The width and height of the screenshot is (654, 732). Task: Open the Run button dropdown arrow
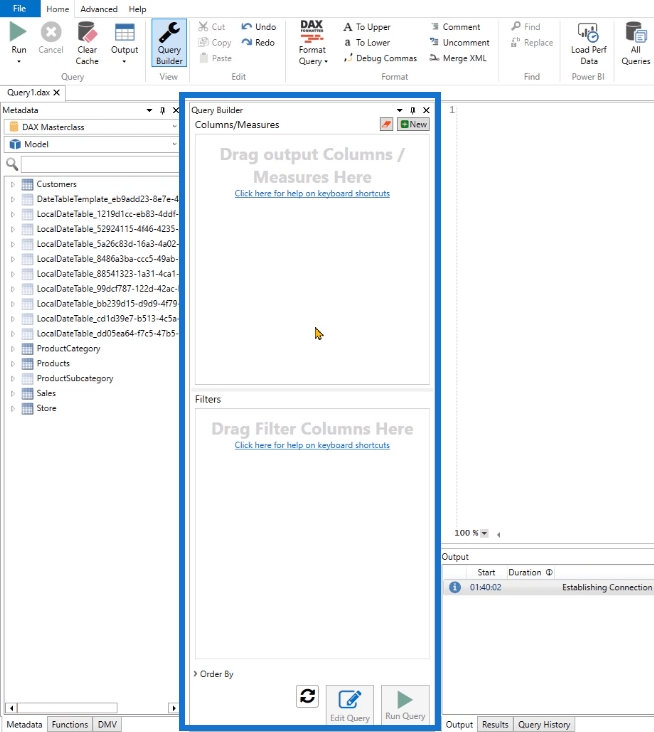click(x=19, y=62)
